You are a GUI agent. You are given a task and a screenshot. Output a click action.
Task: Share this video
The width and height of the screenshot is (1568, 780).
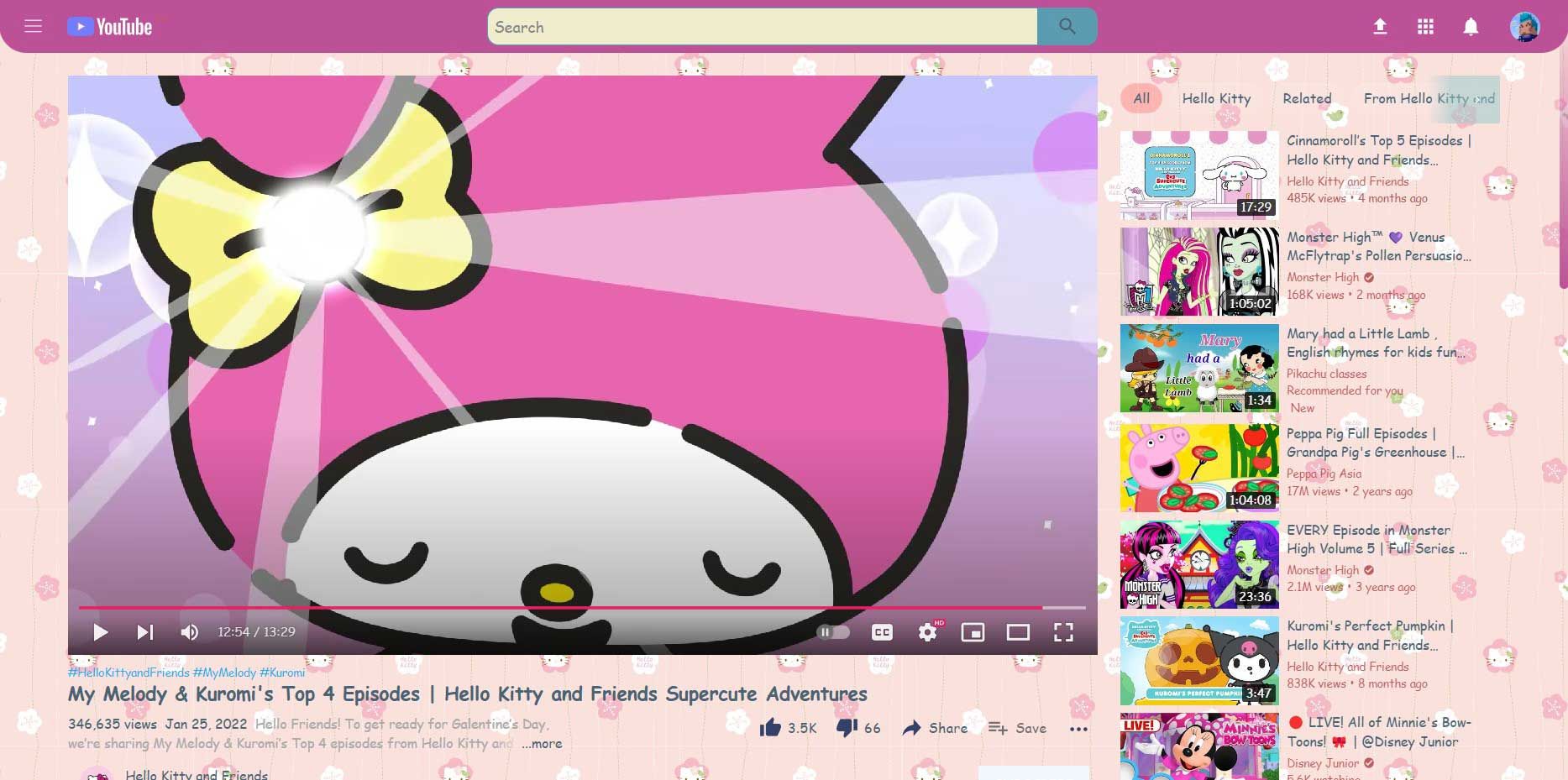pos(935,728)
